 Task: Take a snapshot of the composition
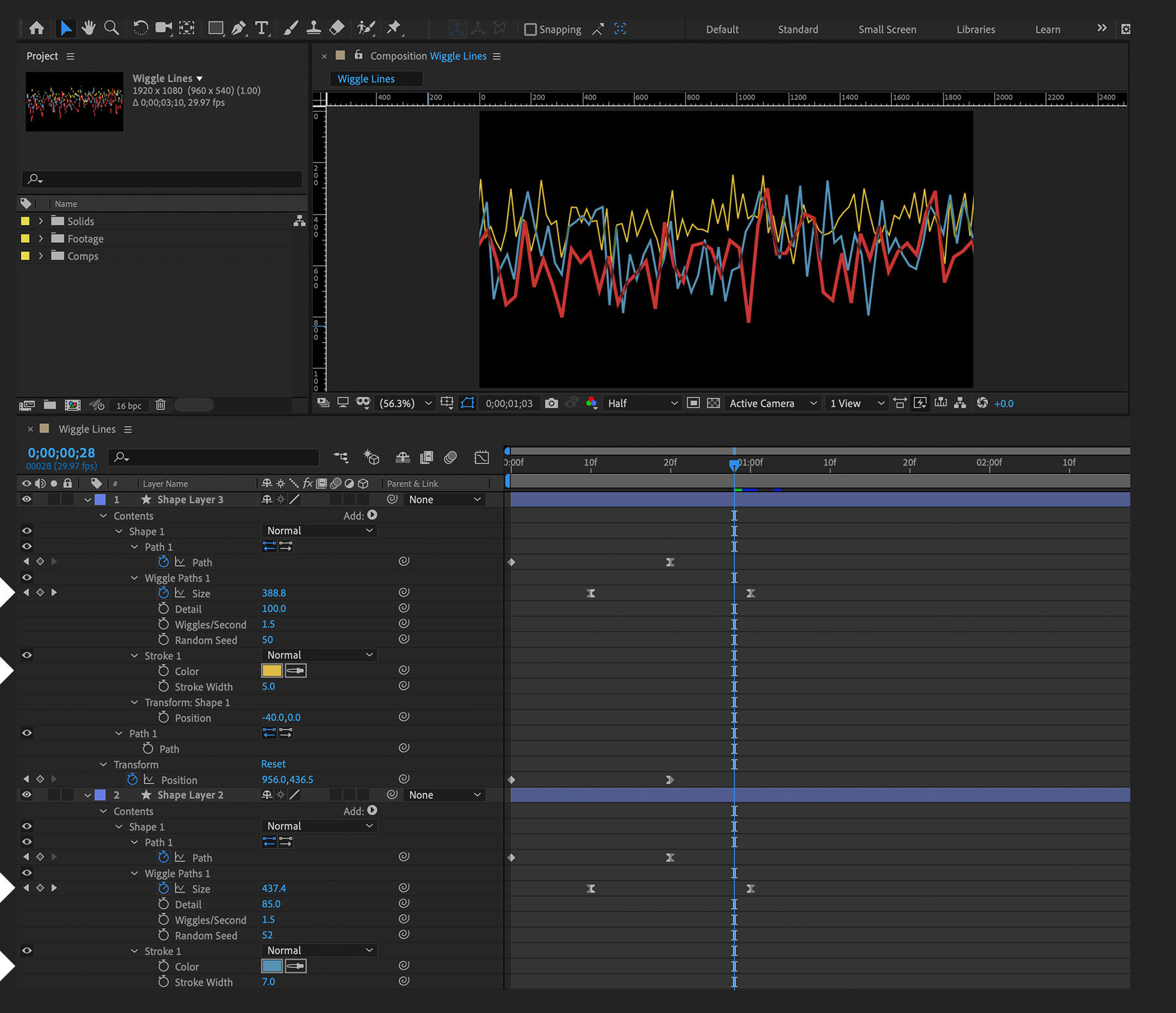tap(551, 403)
